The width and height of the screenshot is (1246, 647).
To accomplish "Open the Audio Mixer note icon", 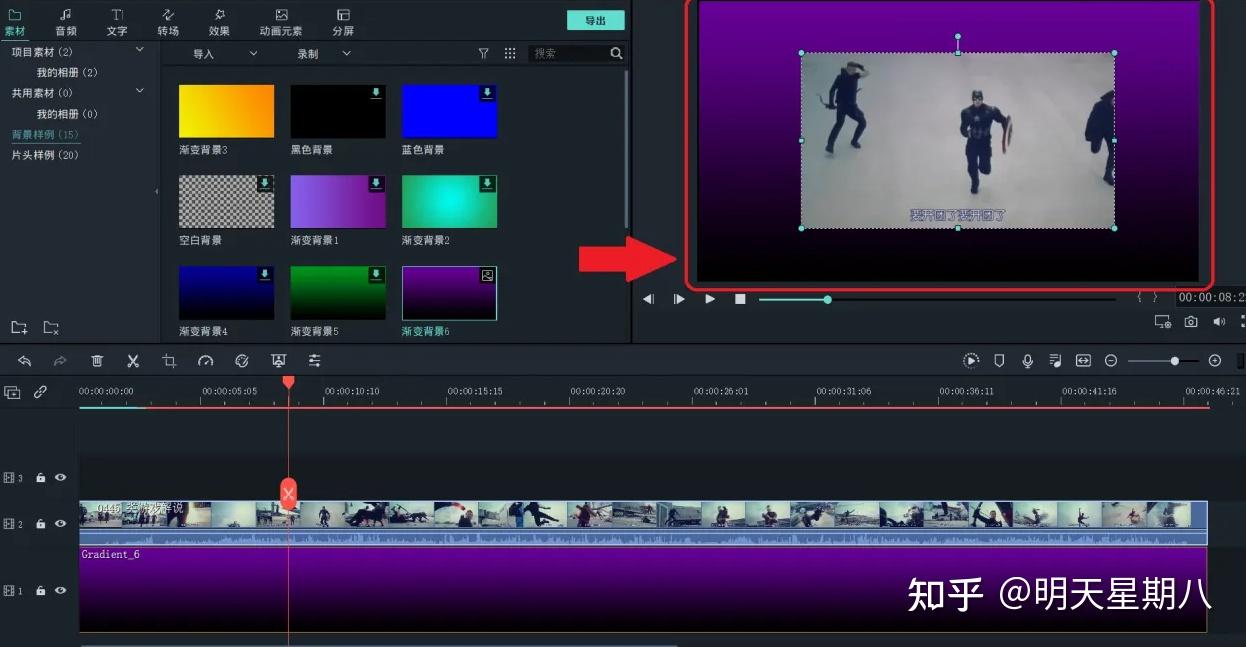I will [x=1055, y=361].
